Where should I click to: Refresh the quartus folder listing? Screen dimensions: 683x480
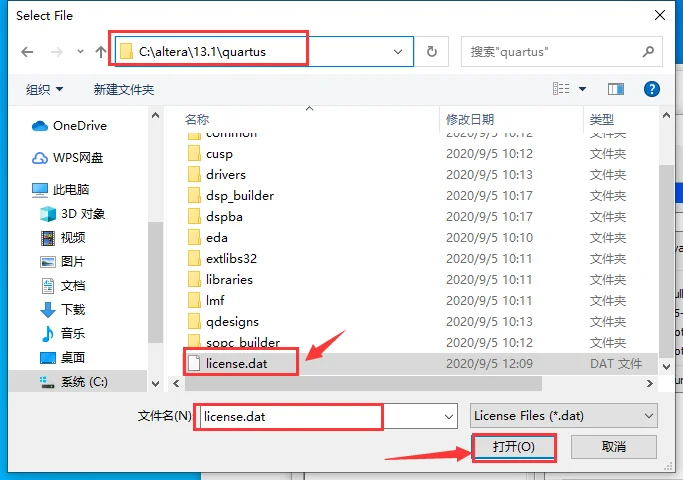coord(431,52)
